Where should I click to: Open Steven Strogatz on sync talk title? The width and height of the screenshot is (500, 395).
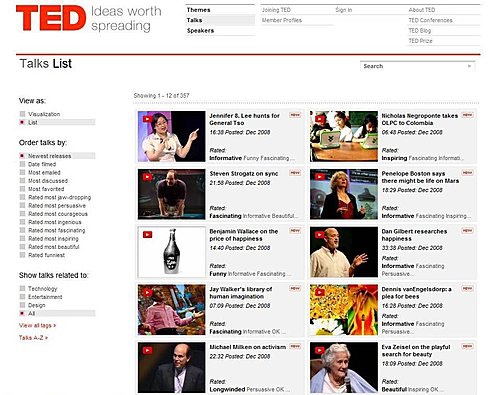click(244, 174)
